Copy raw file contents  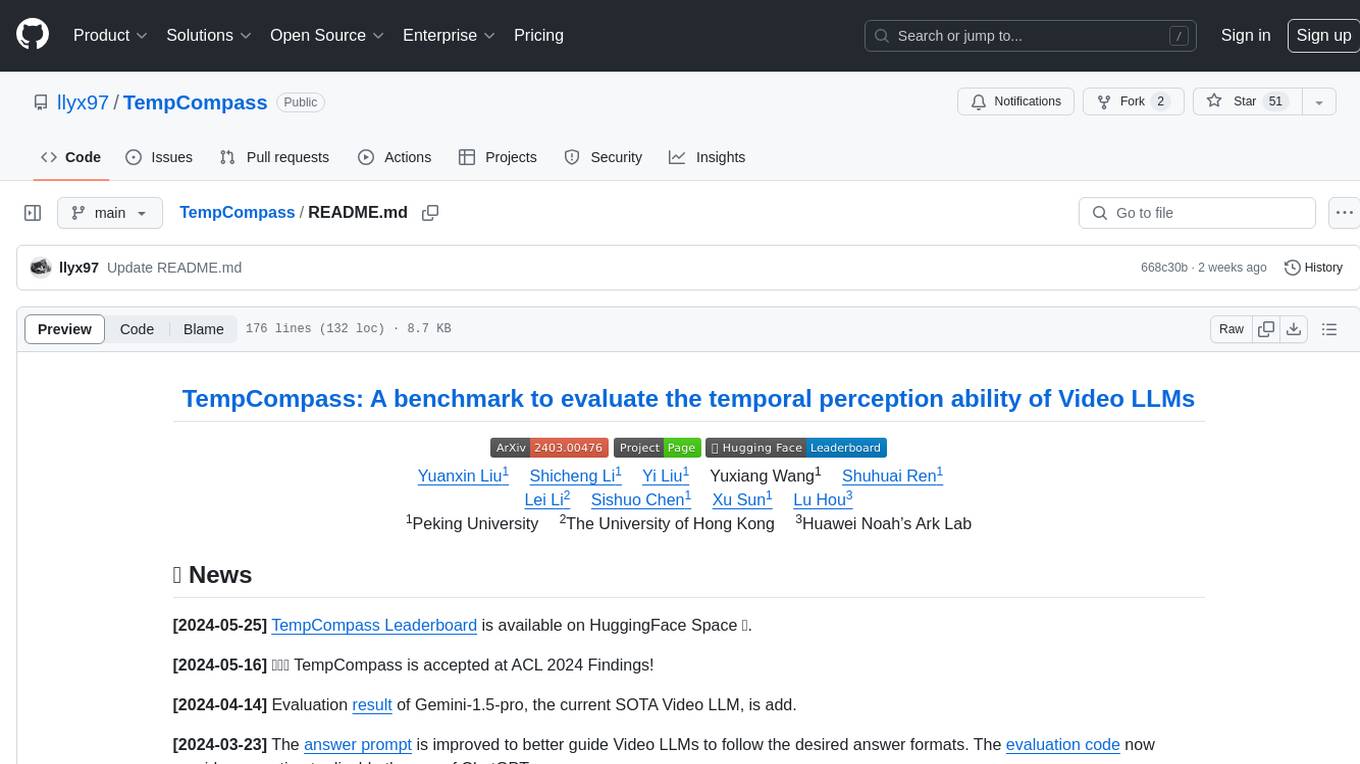pos(1266,329)
